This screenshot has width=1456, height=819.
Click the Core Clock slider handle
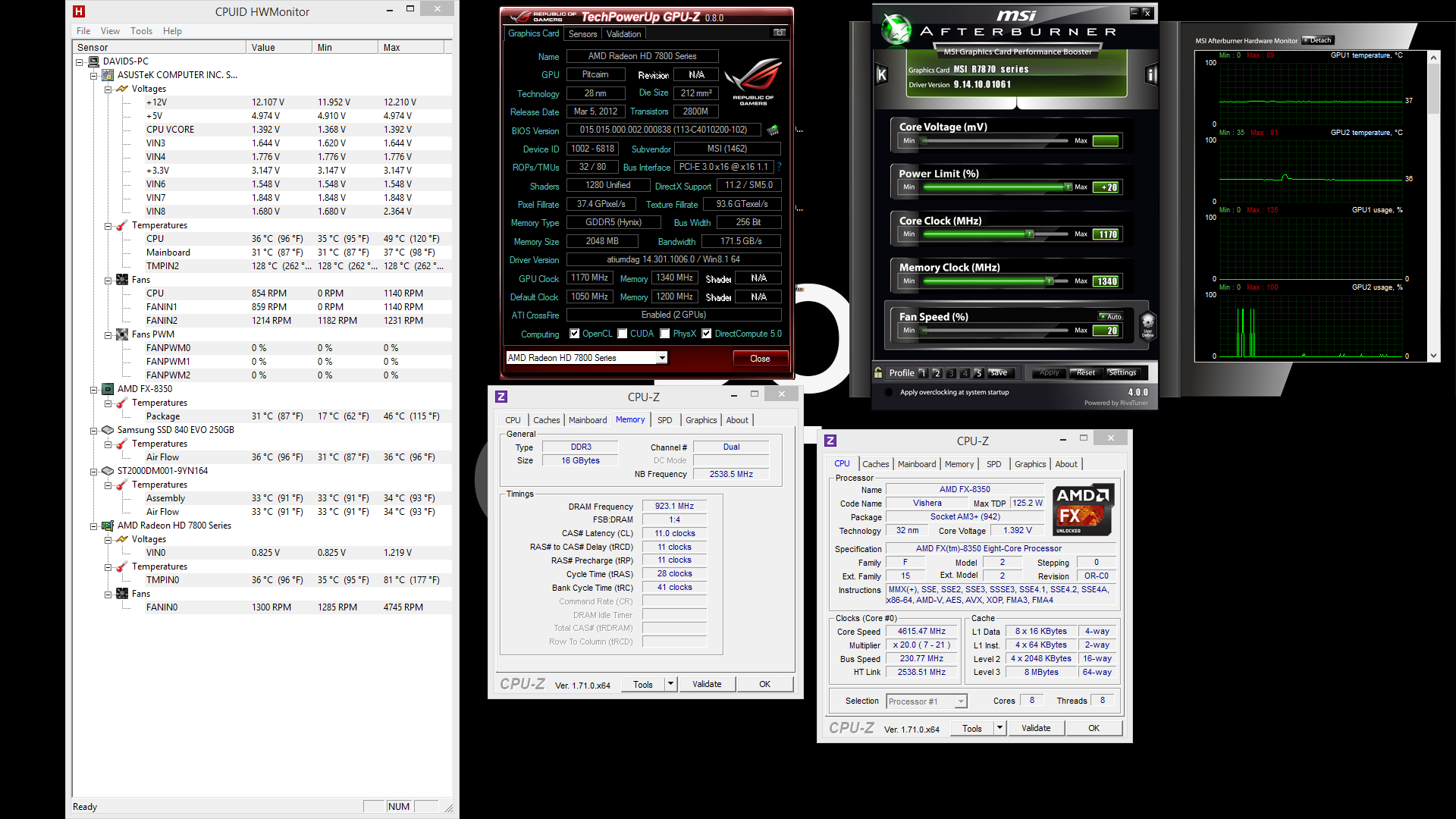coord(1029,234)
